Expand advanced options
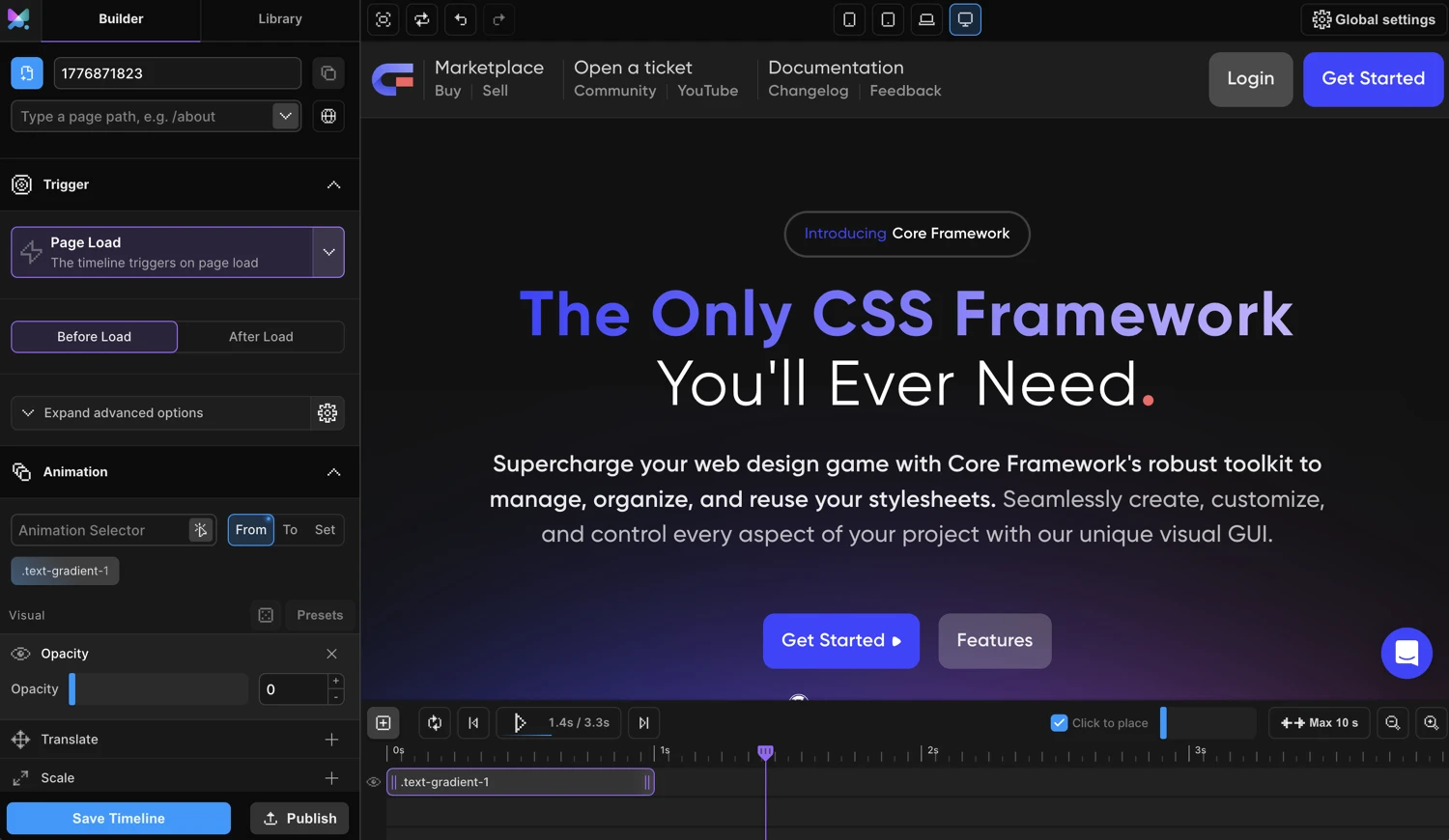This screenshot has height=840, width=1449. (x=124, y=412)
